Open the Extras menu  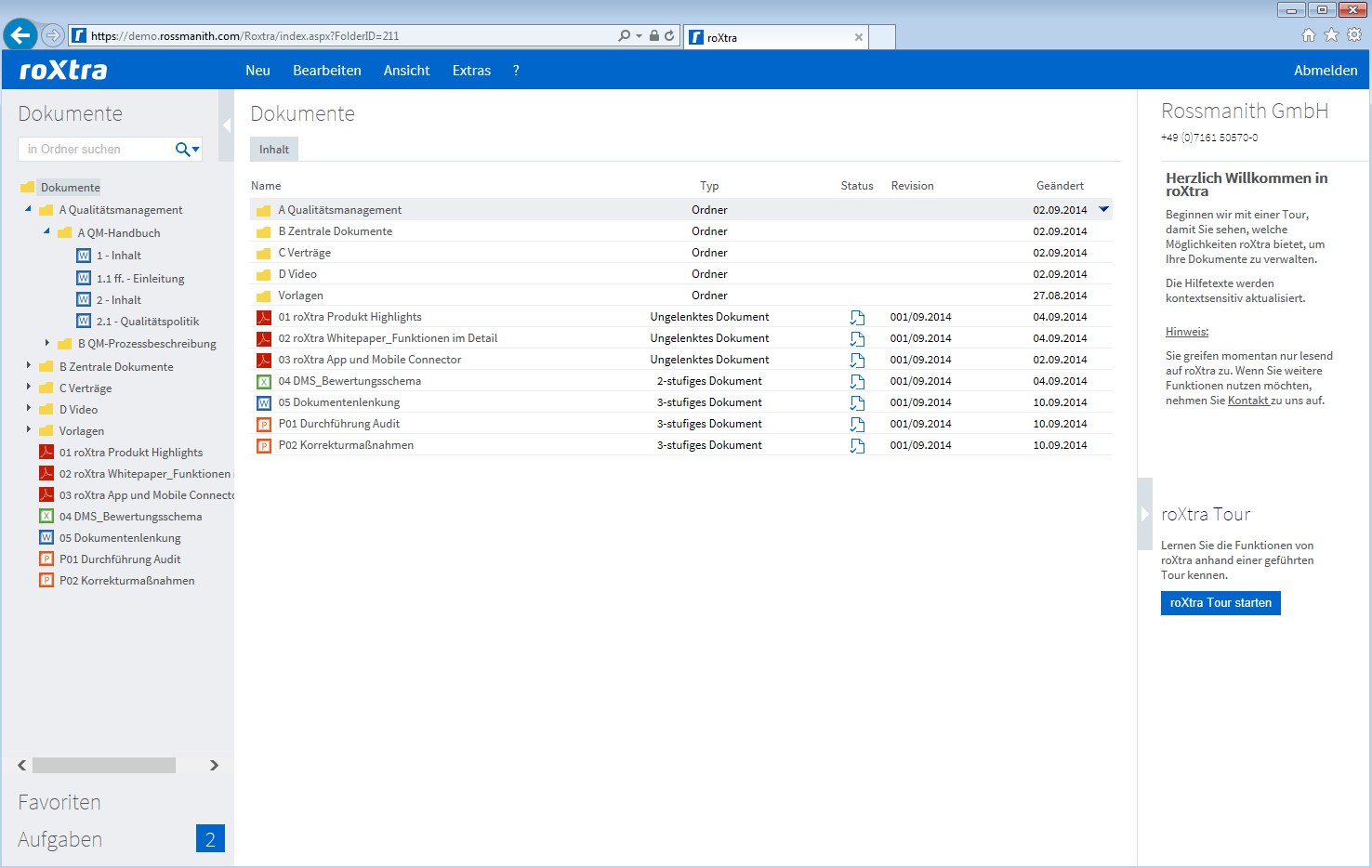pyautogui.click(x=471, y=71)
